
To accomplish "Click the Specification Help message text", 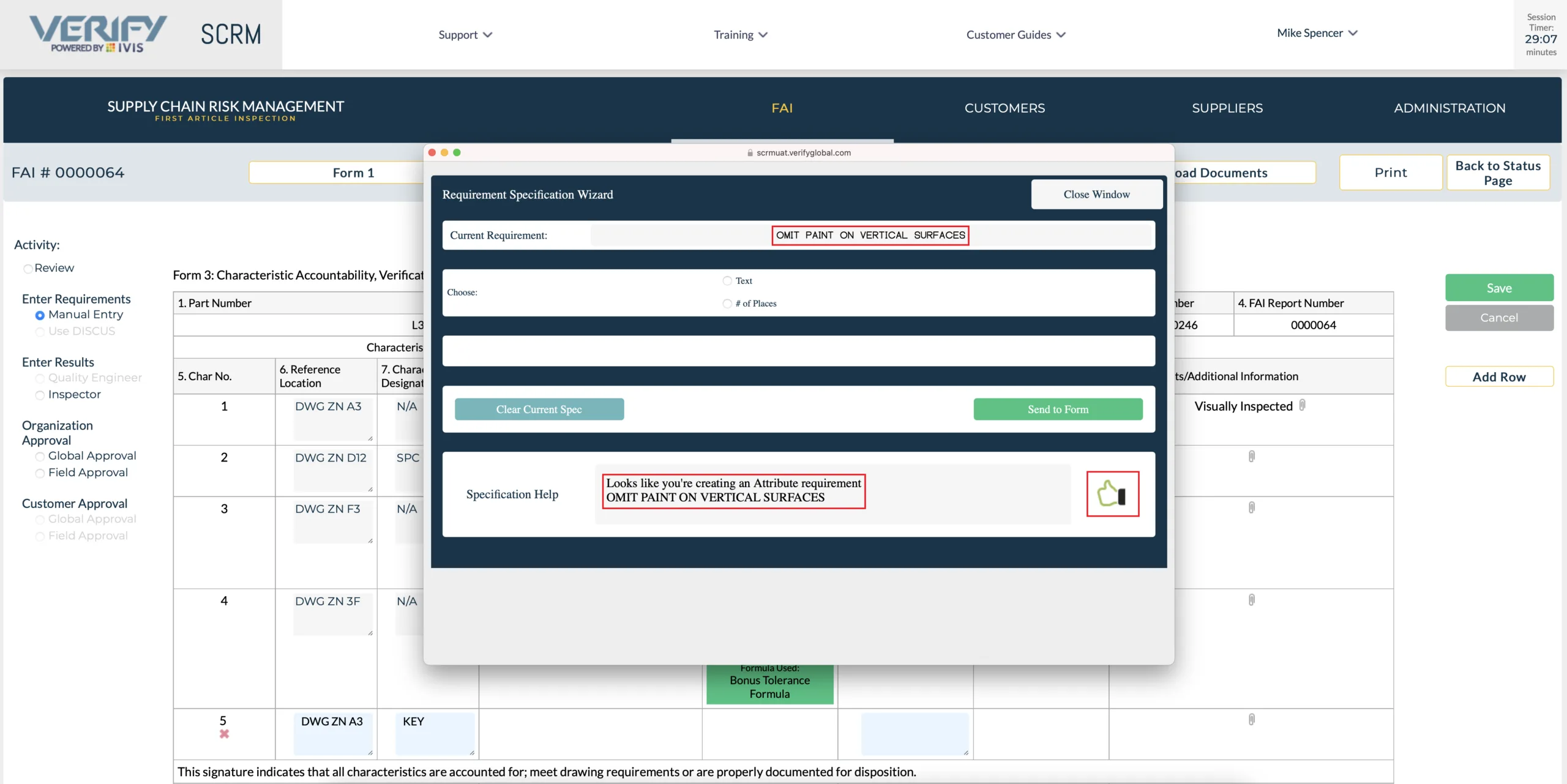I will coord(733,490).
